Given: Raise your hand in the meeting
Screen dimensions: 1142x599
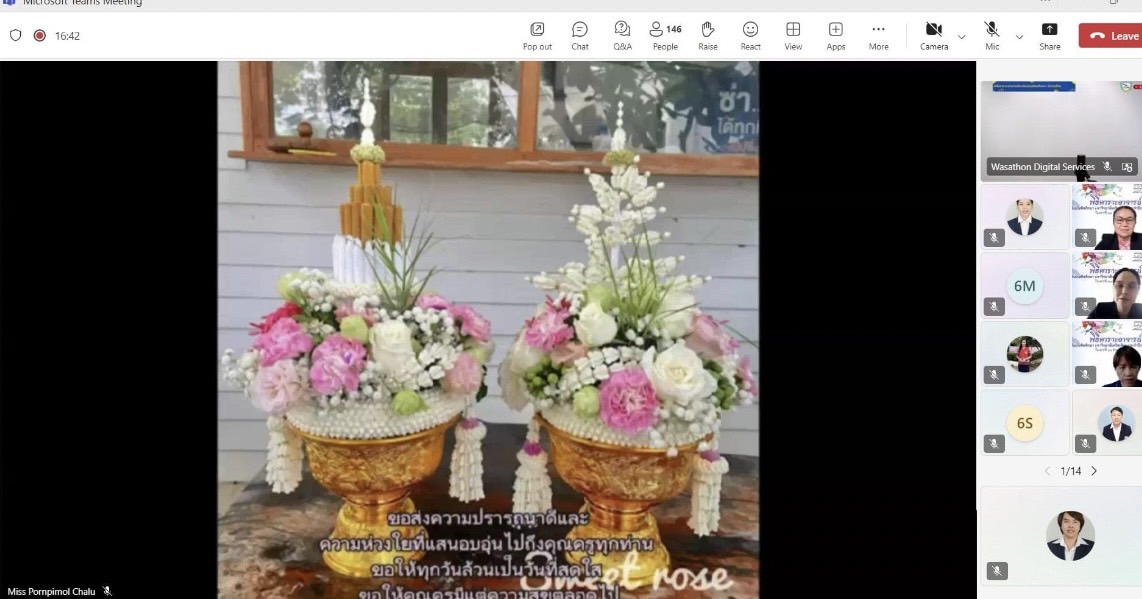Looking at the screenshot, I should [x=708, y=36].
